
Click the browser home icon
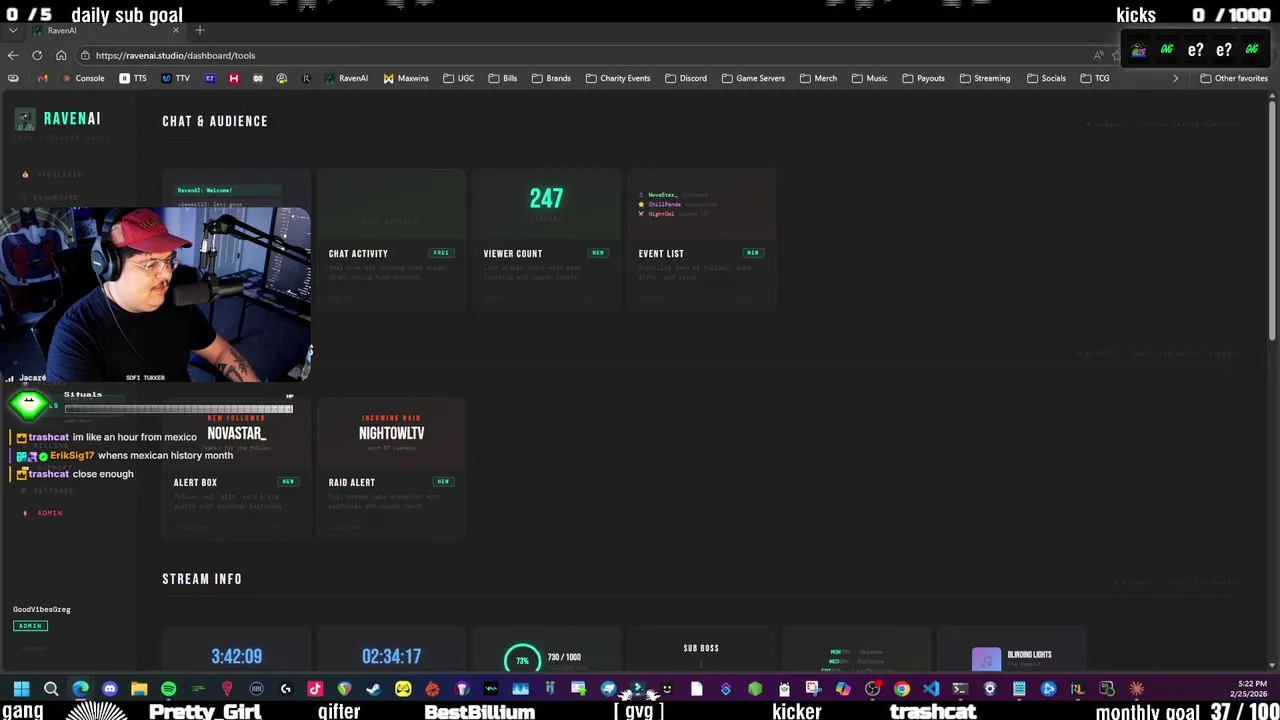(61, 55)
